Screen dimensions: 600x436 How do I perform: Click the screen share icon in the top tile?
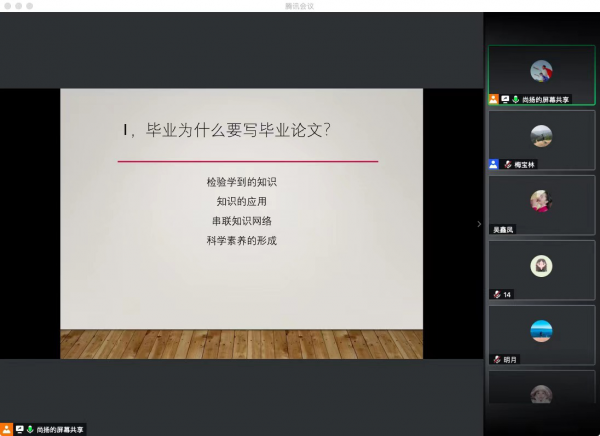pos(505,100)
